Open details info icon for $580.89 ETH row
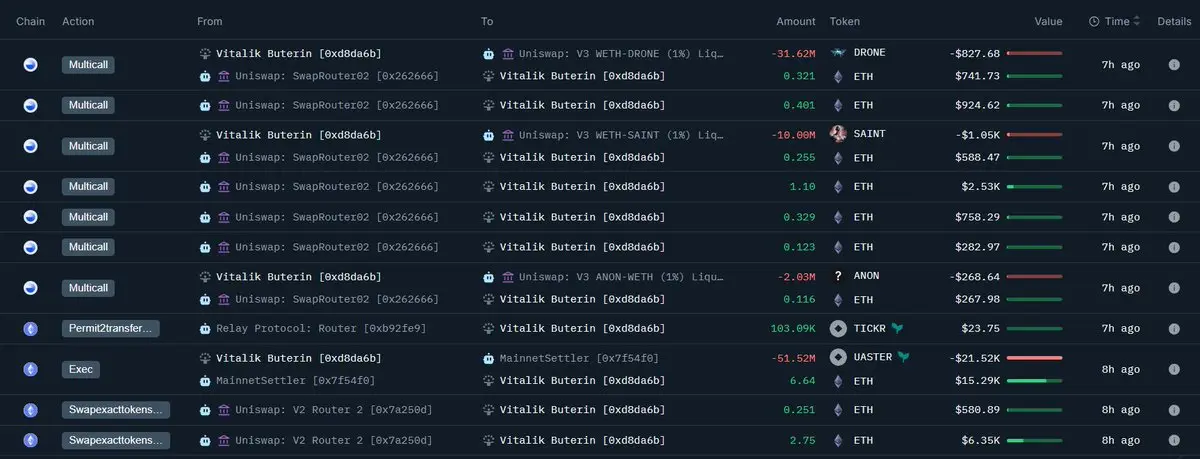Viewport: 1200px width, 459px height. pos(1174,410)
